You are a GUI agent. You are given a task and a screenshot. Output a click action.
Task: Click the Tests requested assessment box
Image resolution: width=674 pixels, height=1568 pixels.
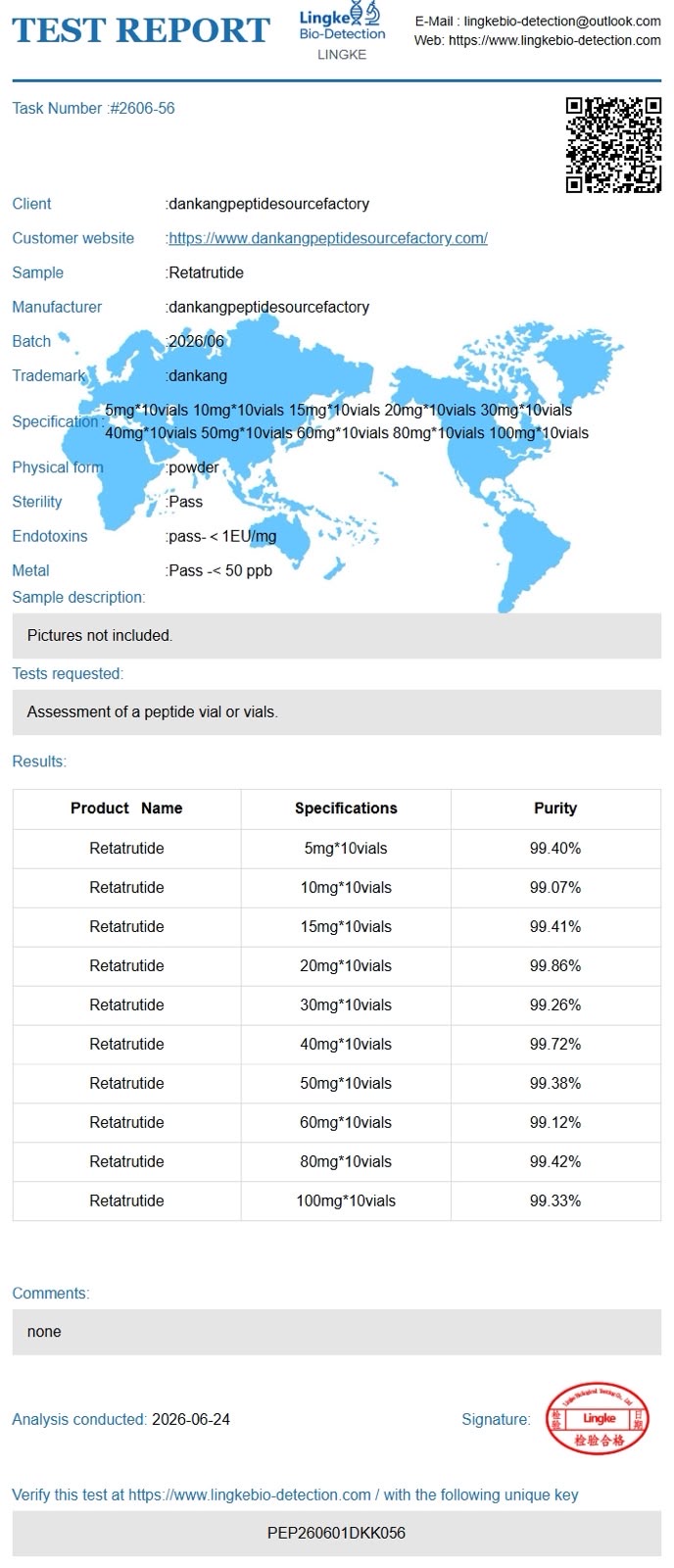[x=336, y=711]
